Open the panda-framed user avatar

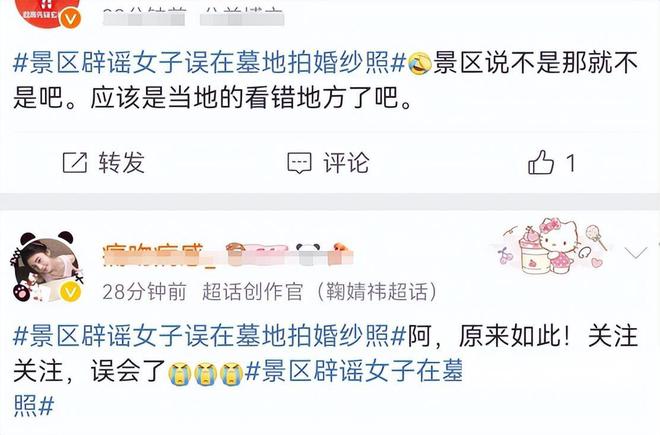point(46,267)
